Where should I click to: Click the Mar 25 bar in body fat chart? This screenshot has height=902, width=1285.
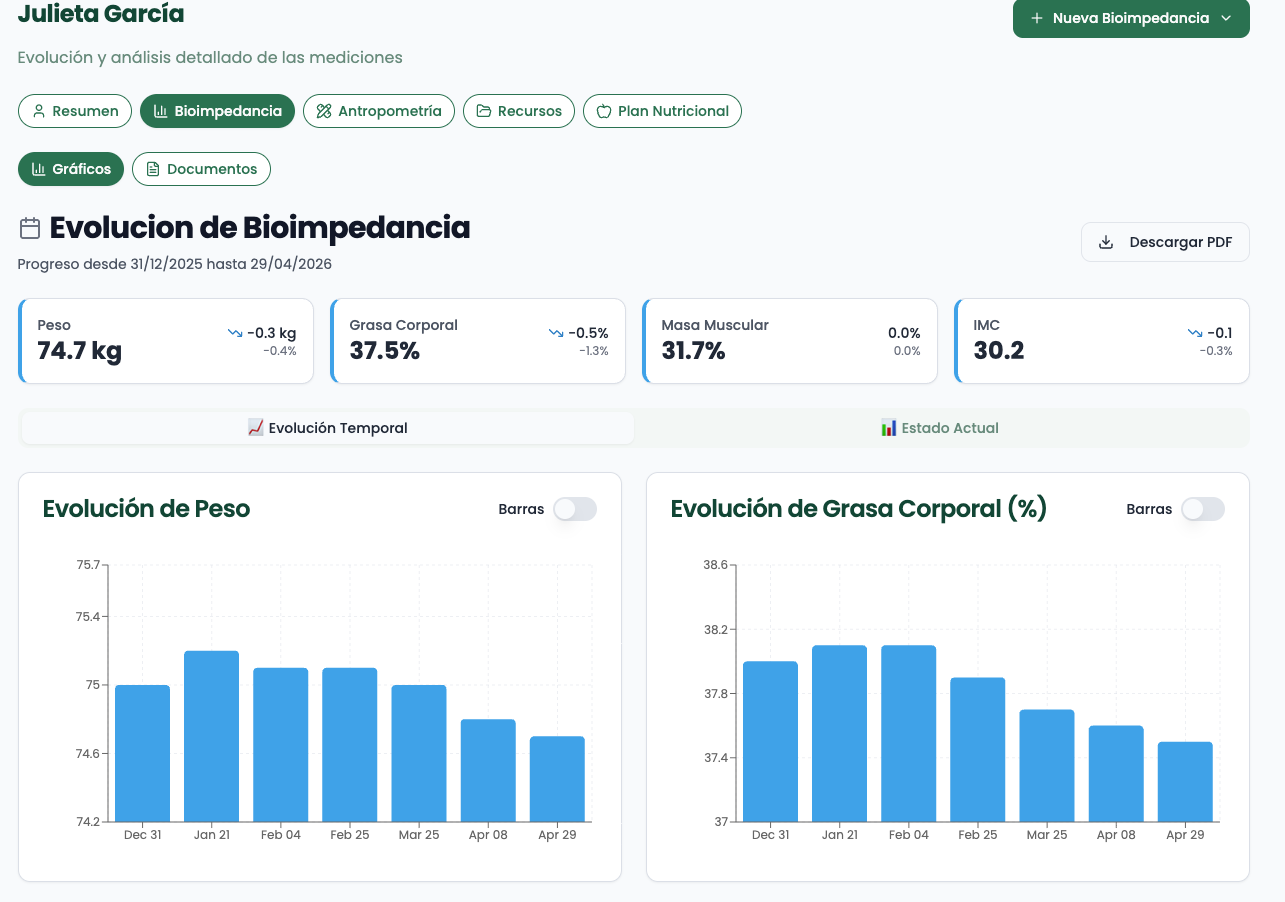[x=1046, y=766]
